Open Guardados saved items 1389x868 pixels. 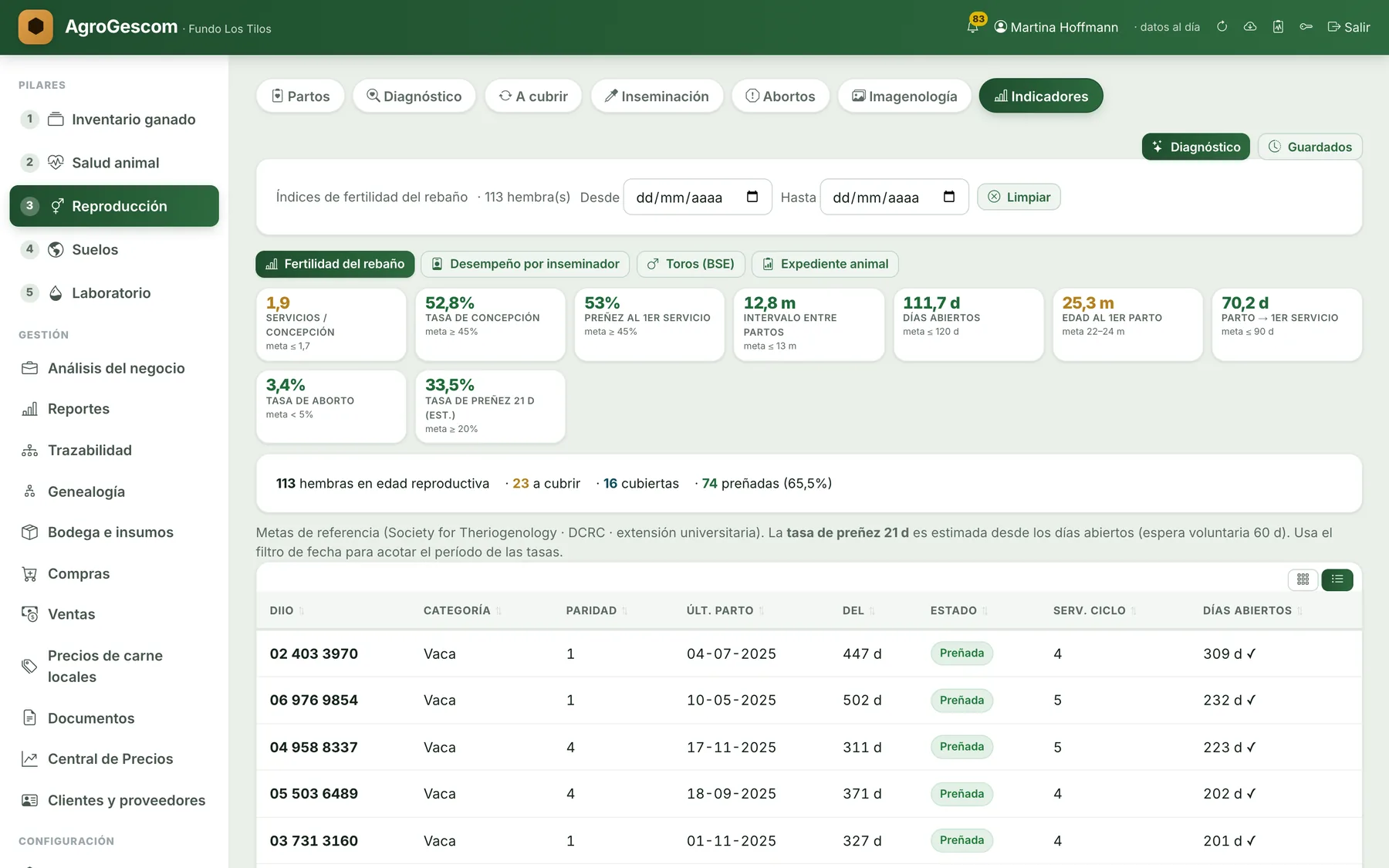coord(1310,147)
